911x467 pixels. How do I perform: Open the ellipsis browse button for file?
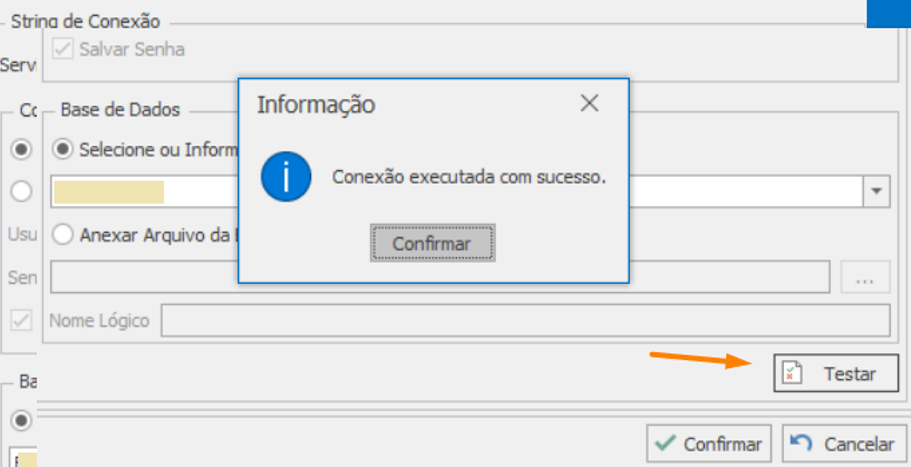coord(865,278)
